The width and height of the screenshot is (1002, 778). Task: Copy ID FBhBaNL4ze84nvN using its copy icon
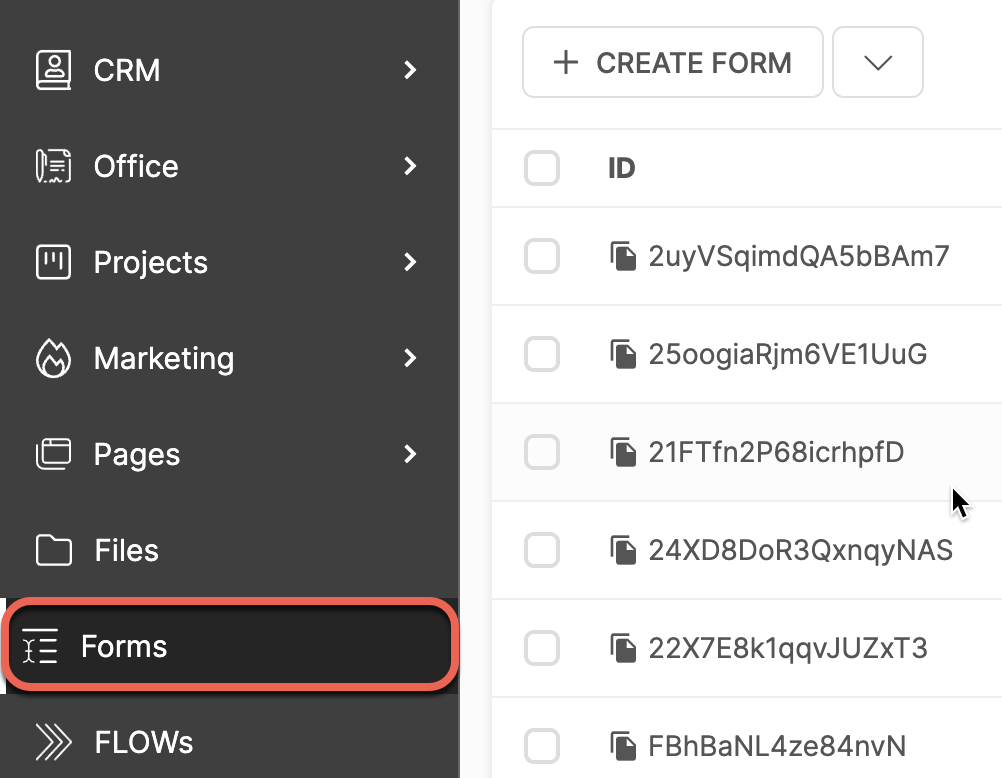(622, 746)
